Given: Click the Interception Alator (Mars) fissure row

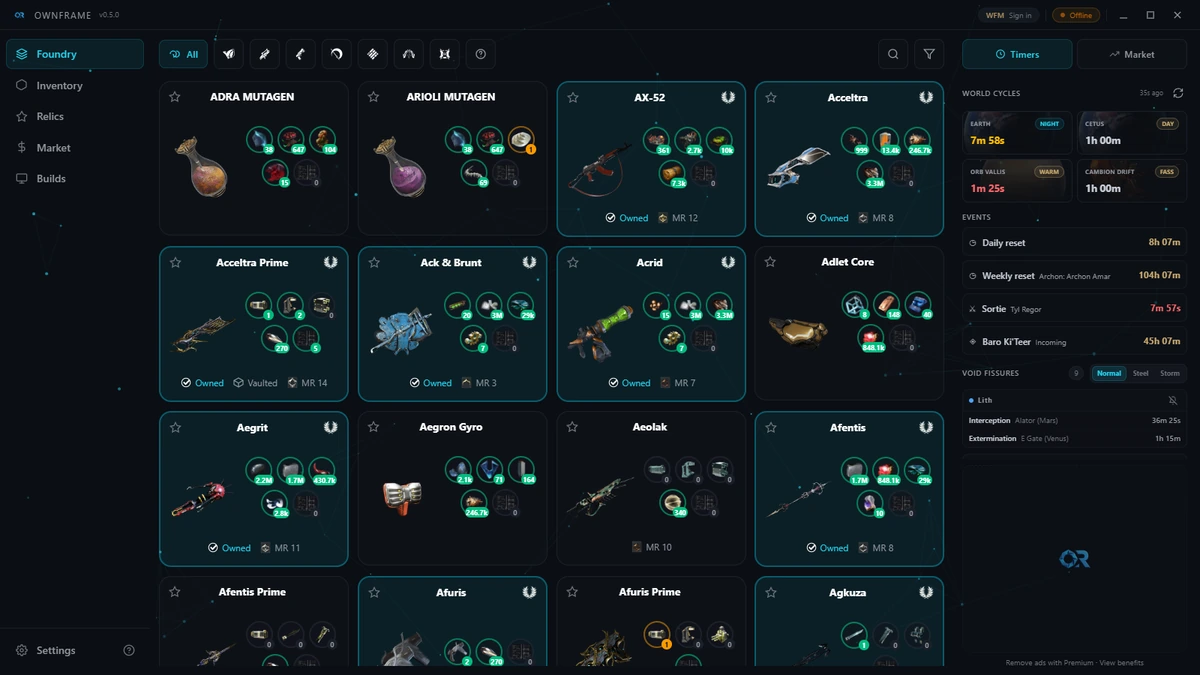Looking at the screenshot, I should pos(1075,420).
